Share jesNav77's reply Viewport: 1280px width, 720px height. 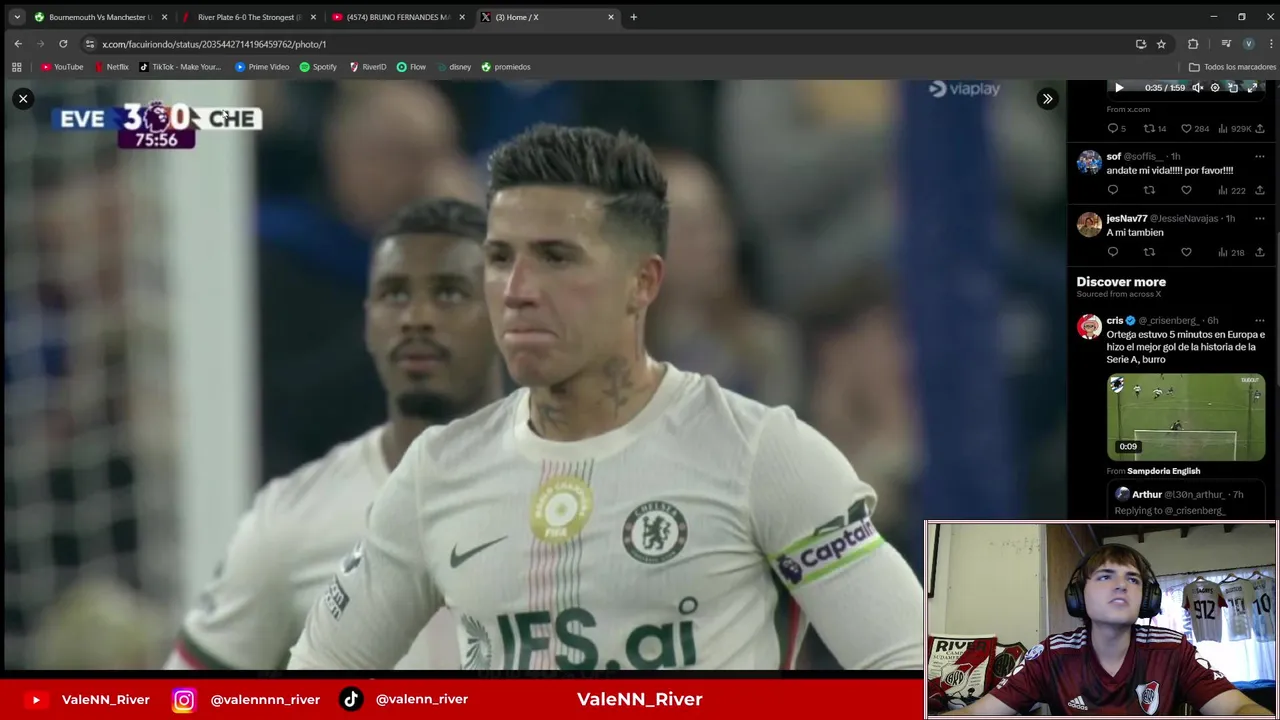(x=1259, y=252)
